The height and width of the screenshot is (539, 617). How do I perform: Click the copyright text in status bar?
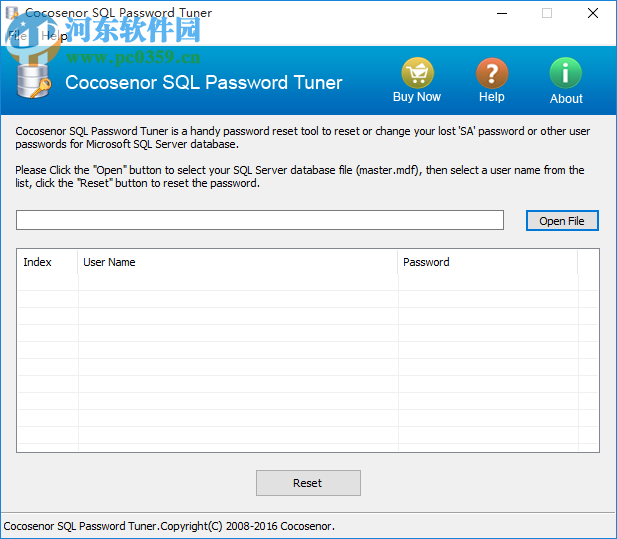tap(169, 526)
